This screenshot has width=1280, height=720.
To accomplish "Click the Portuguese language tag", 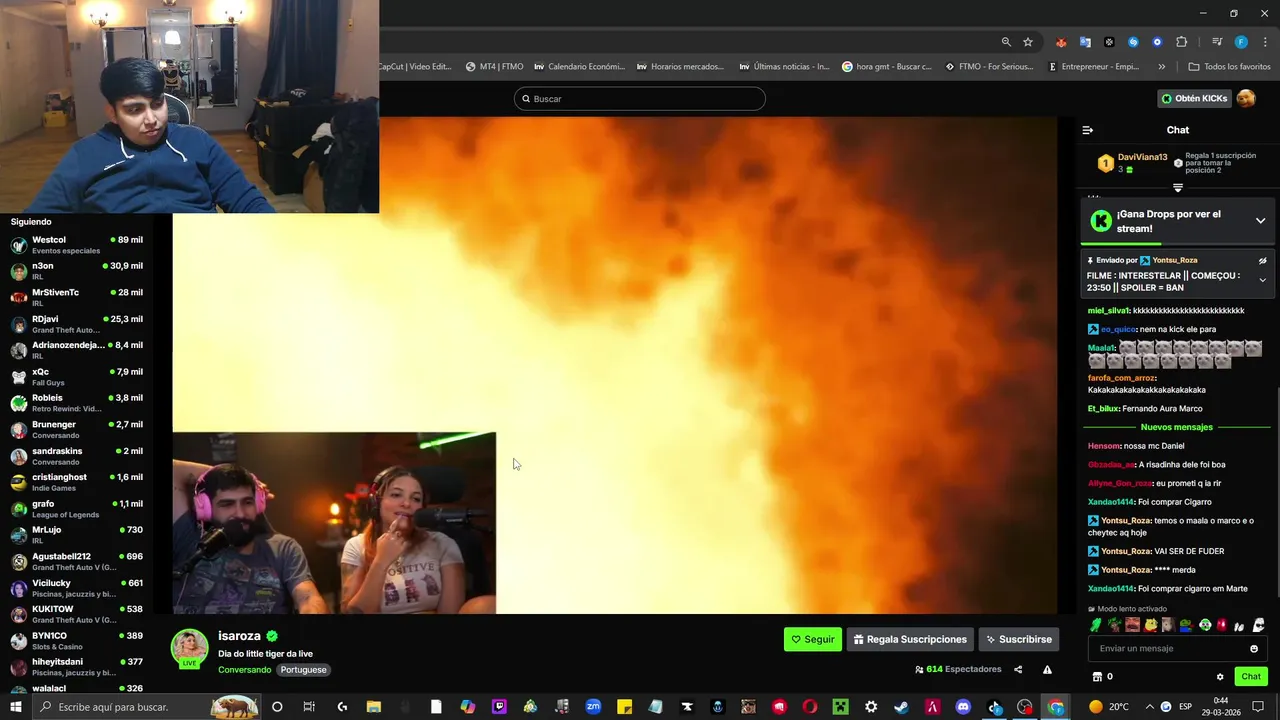I will point(303,670).
